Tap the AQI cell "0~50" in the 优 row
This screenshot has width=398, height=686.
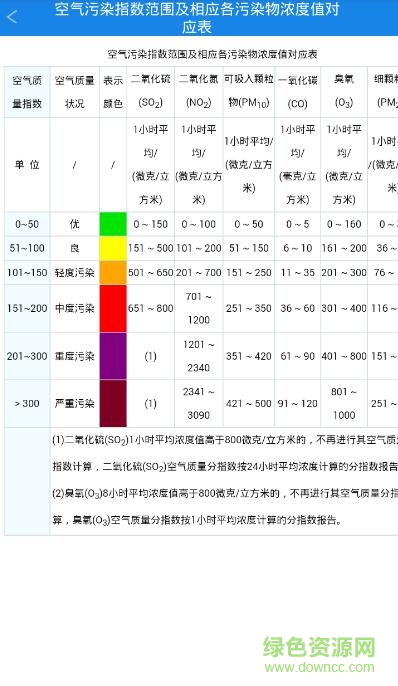coord(27,224)
